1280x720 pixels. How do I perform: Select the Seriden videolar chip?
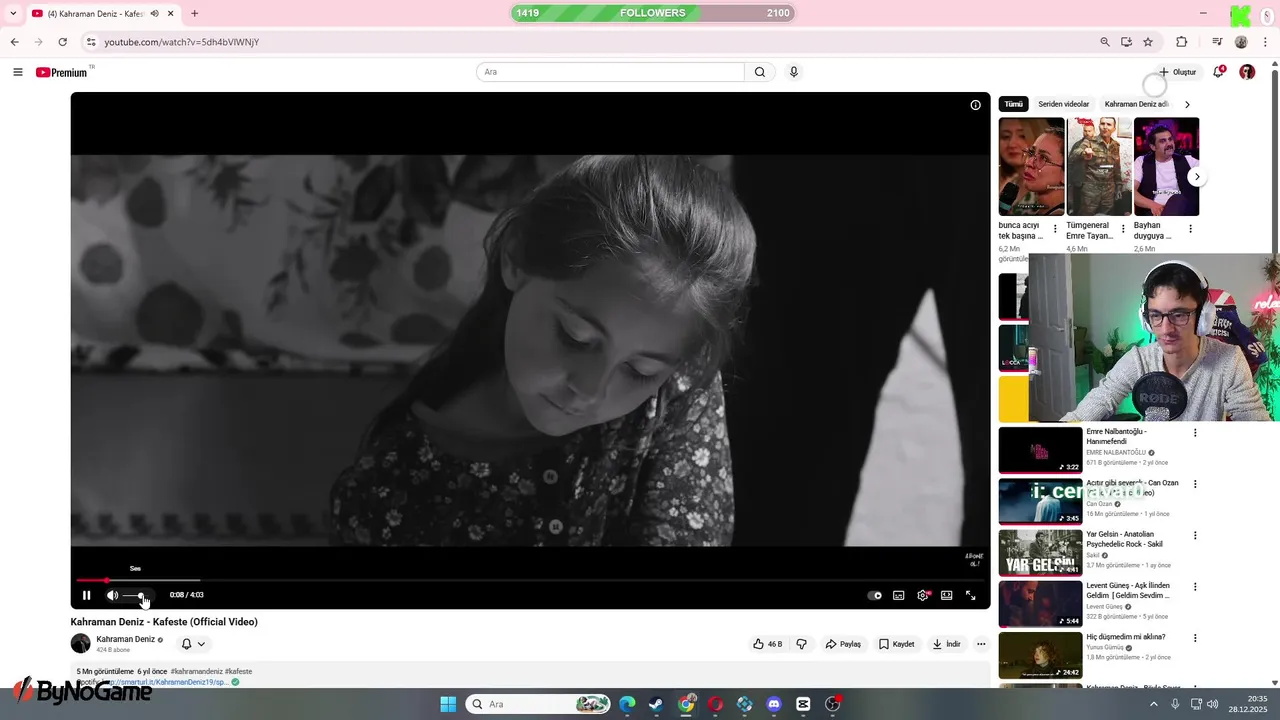1063,104
